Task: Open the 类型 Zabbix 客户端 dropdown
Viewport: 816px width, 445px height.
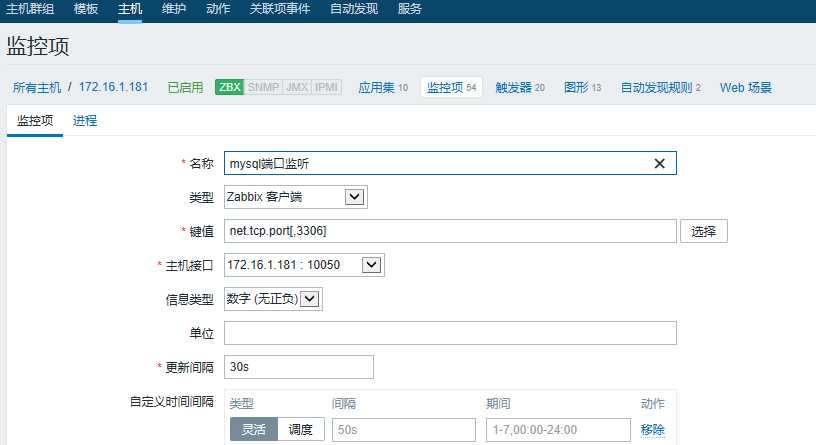Action: pos(296,197)
